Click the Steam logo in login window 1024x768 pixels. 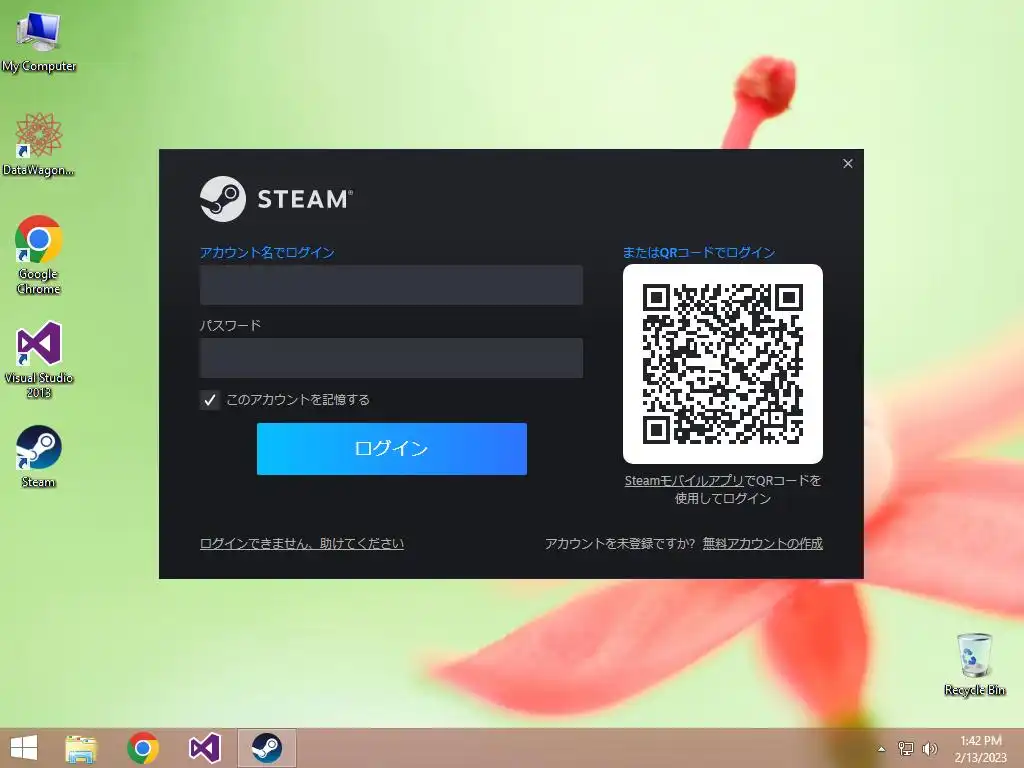[276, 199]
